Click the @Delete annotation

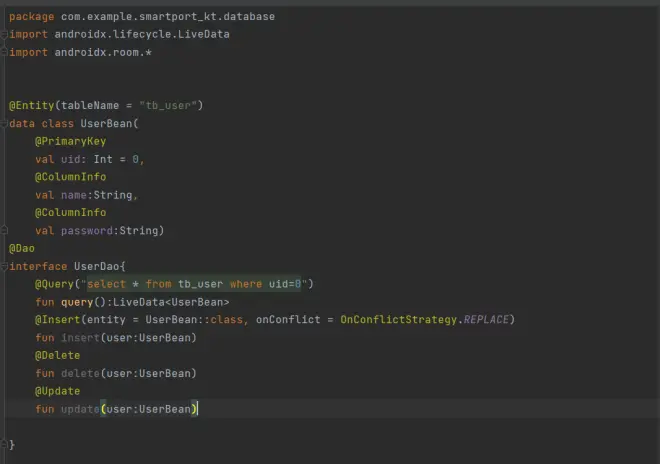[x=57, y=355]
